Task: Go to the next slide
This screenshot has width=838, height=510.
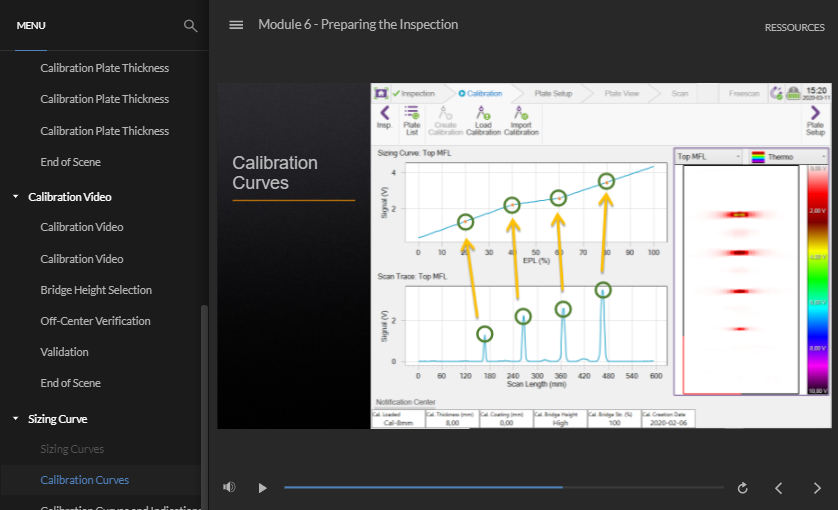Action: click(x=817, y=488)
